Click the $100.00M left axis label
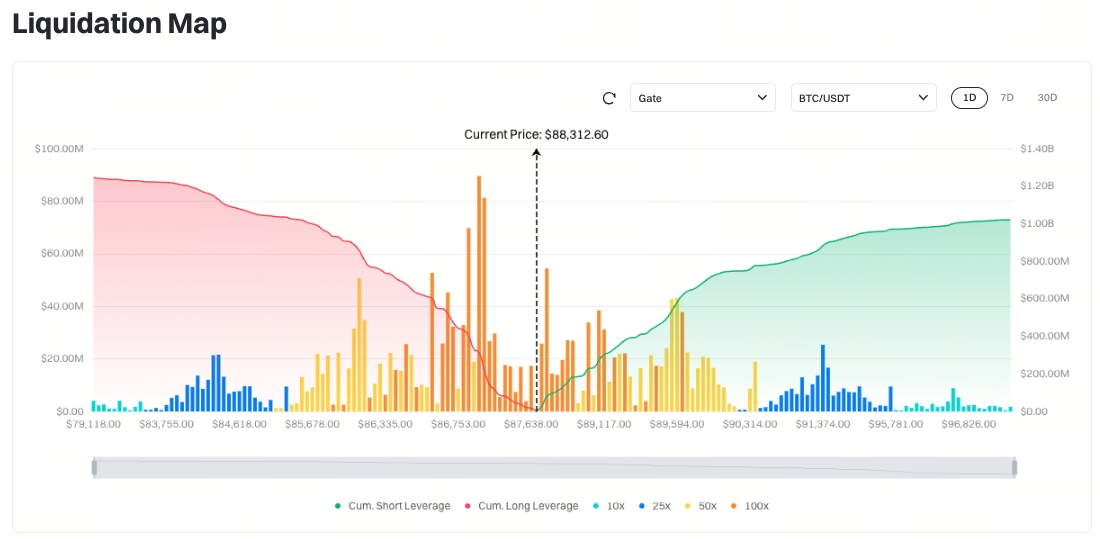1100x539 pixels. [59, 149]
